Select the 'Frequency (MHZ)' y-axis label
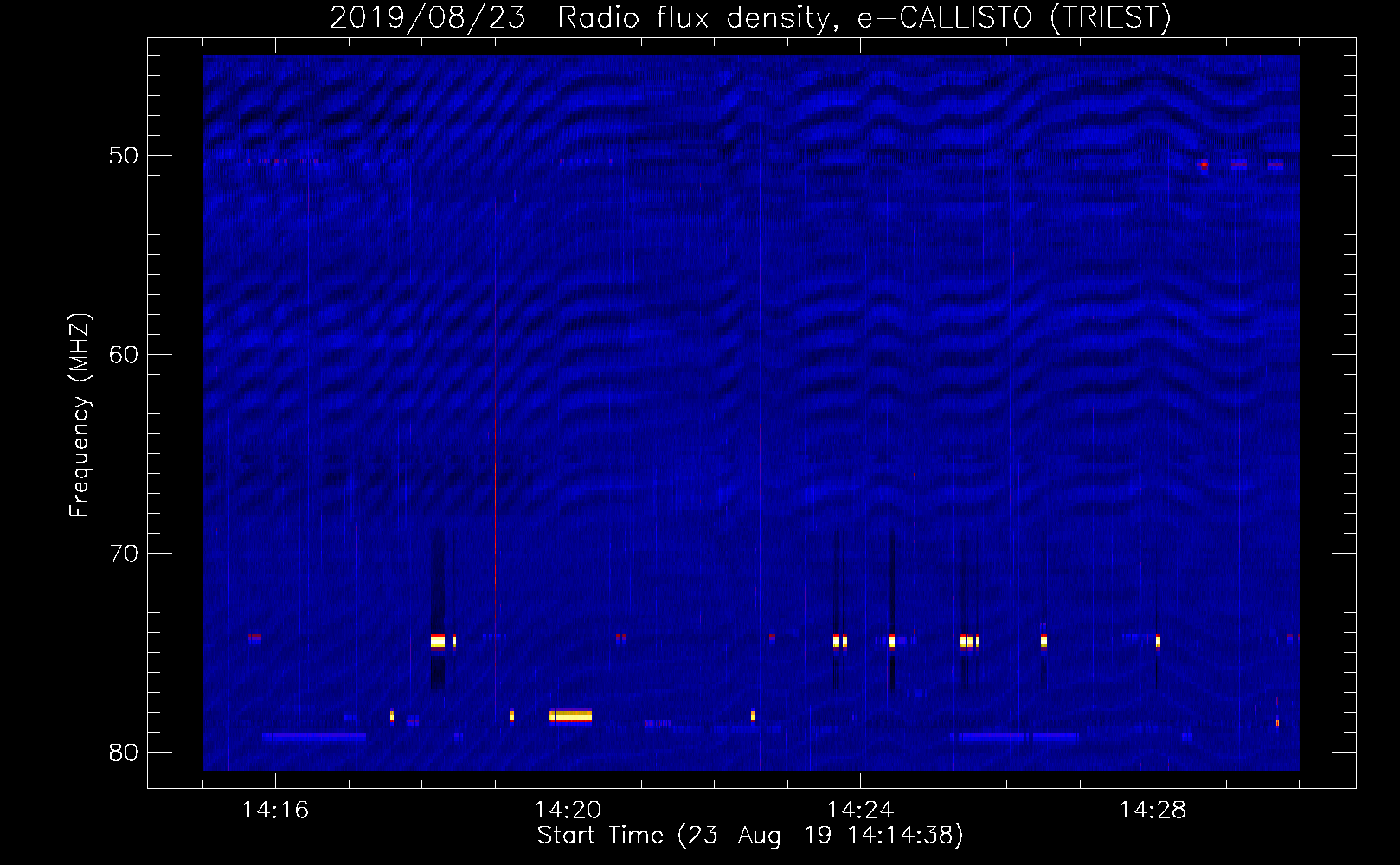Screen dimensions: 1400x865 pos(80,416)
